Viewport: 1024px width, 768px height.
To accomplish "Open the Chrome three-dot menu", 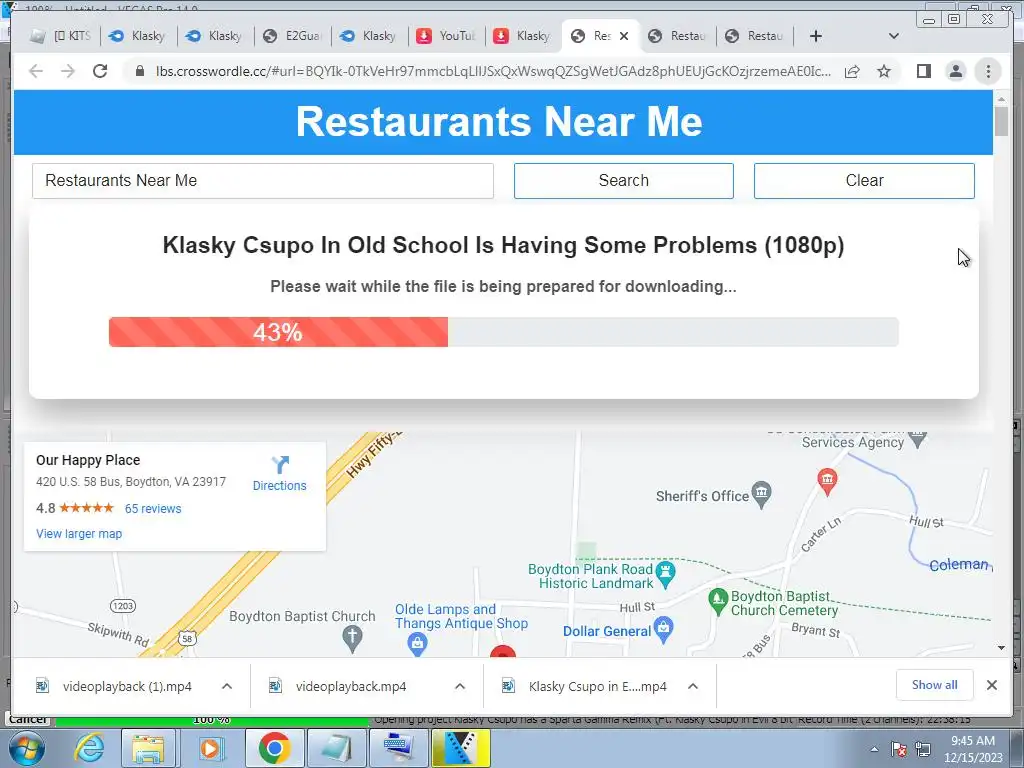I will click(x=988, y=71).
